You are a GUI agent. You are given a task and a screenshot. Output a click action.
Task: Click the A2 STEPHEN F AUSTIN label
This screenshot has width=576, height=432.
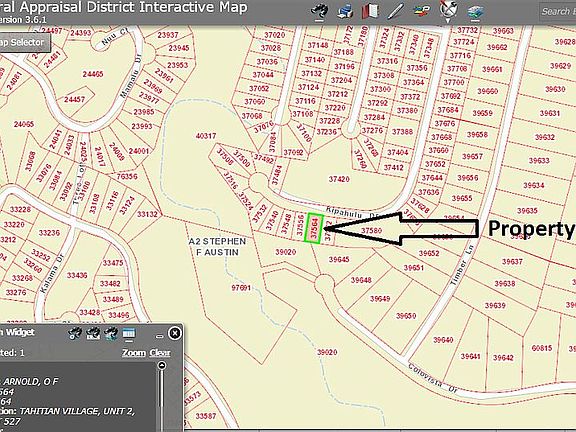click(217, 247)
